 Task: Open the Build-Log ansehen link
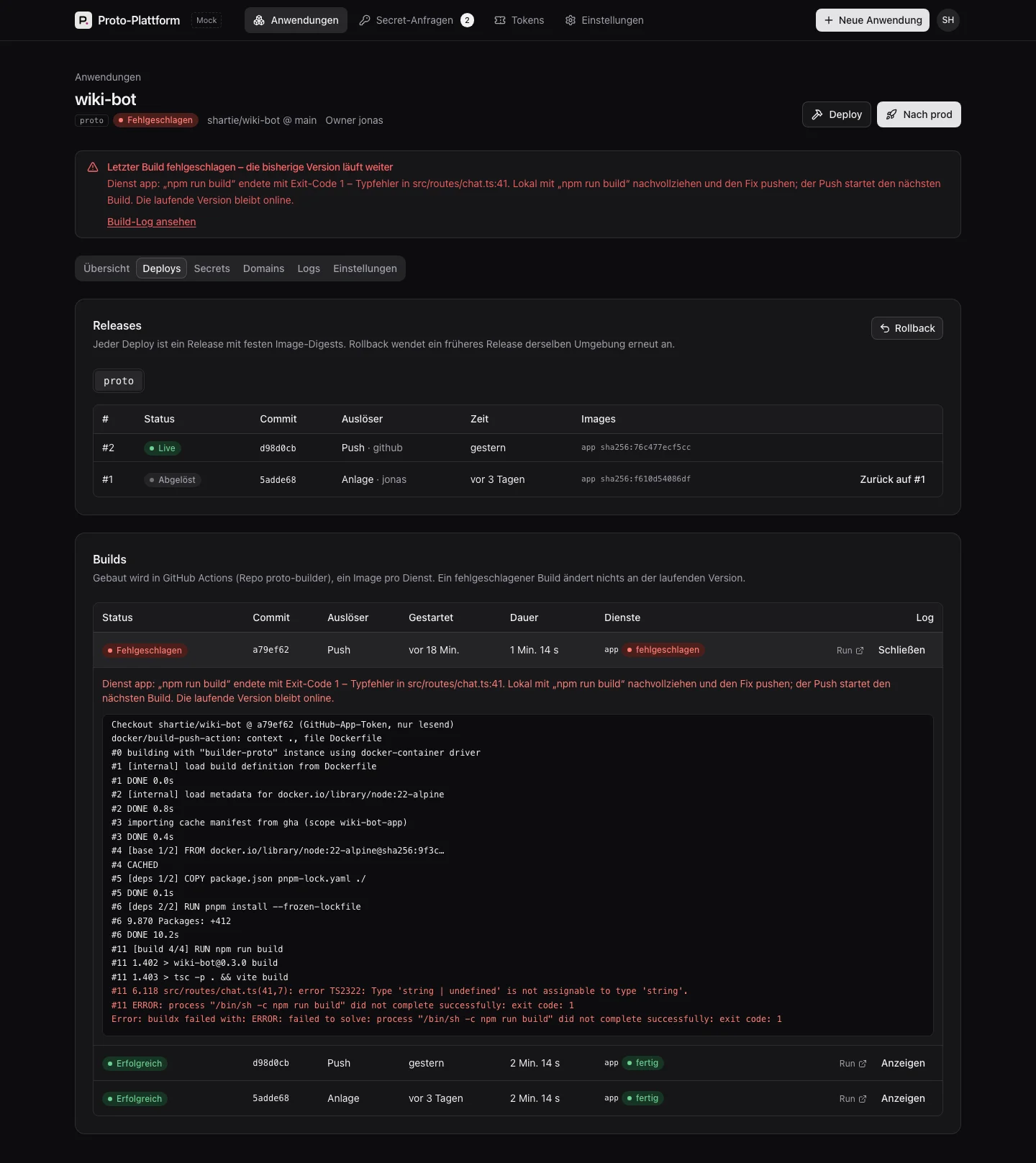pyautogui.click(x=152, y=222)
